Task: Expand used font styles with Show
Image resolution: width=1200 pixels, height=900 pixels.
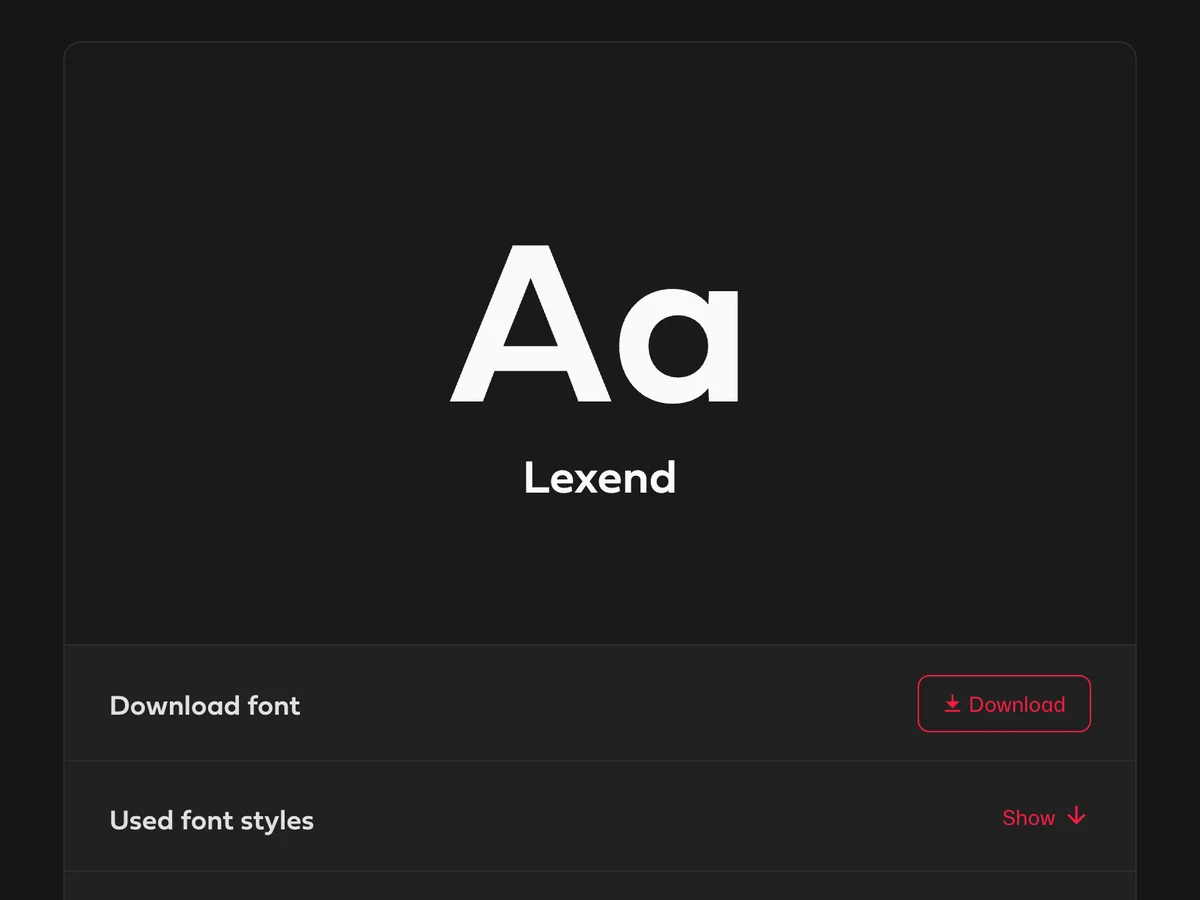Action: click(x=1044, y=818)
